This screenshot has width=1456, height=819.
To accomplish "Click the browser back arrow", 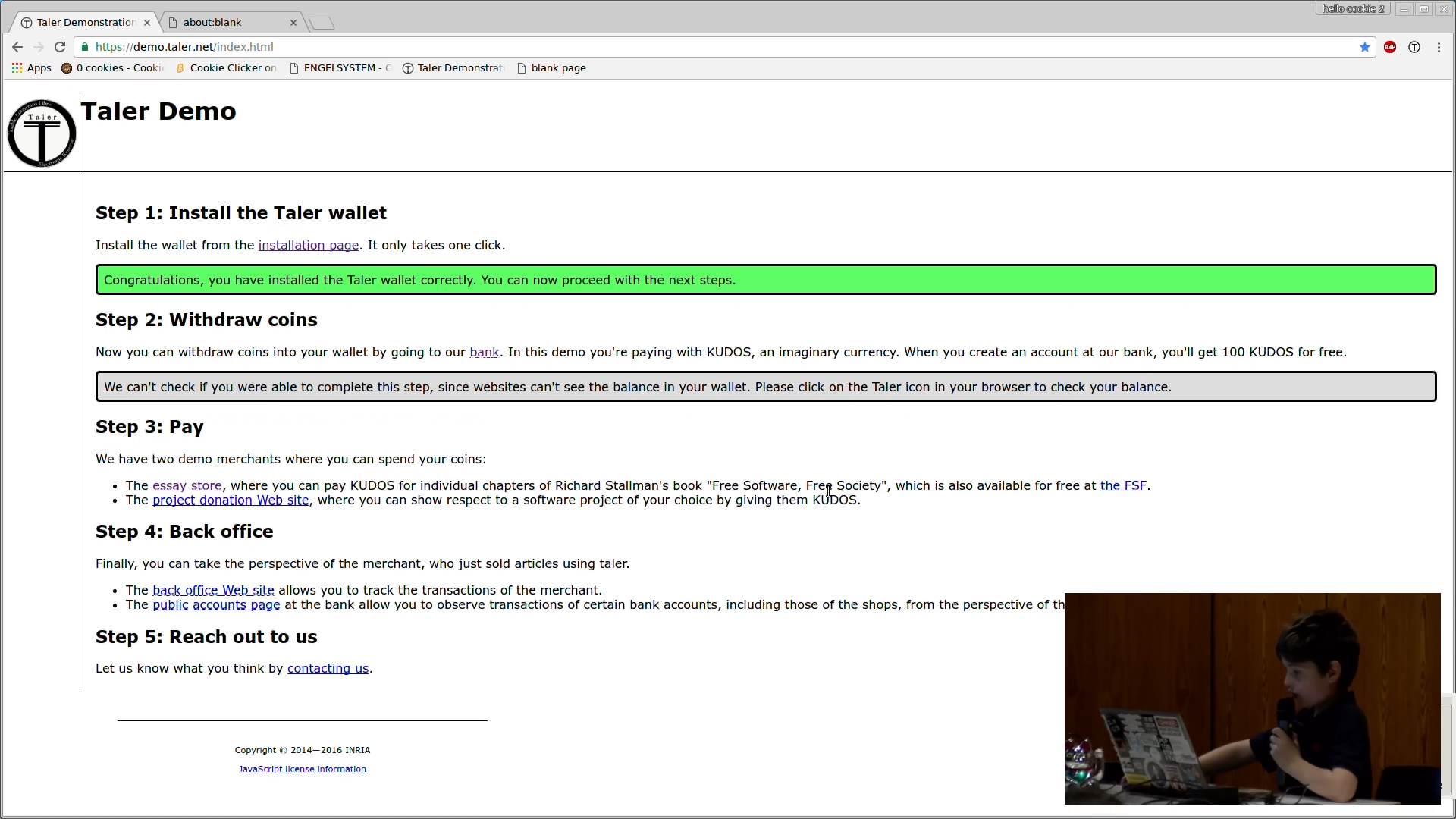I will click(x=17, y=47).
